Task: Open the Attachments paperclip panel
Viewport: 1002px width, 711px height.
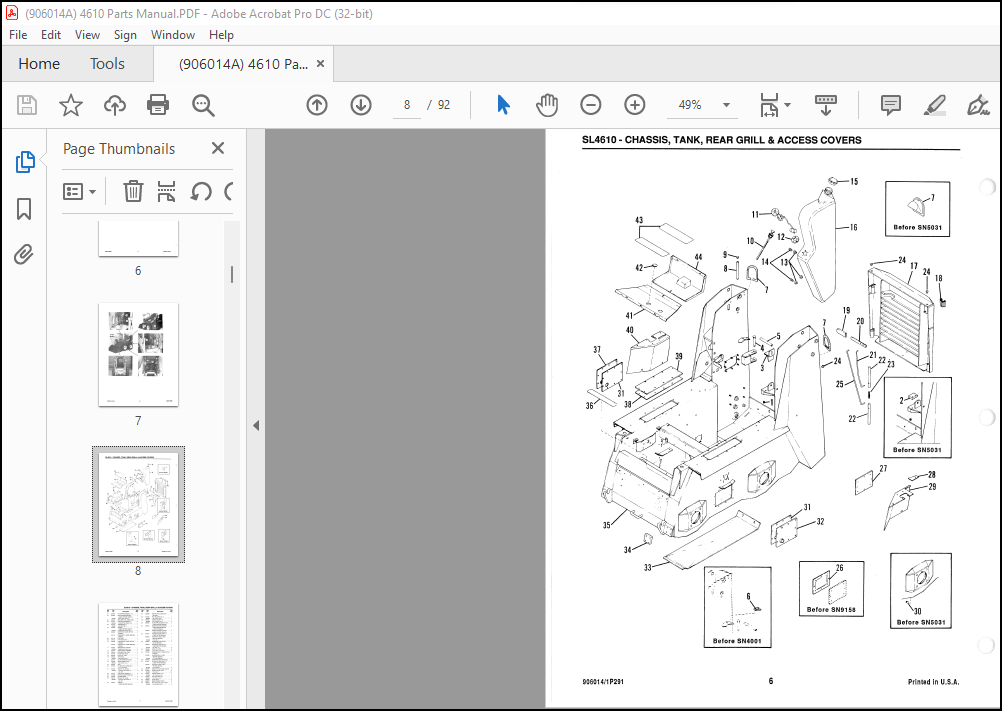Action: (24, 254)
